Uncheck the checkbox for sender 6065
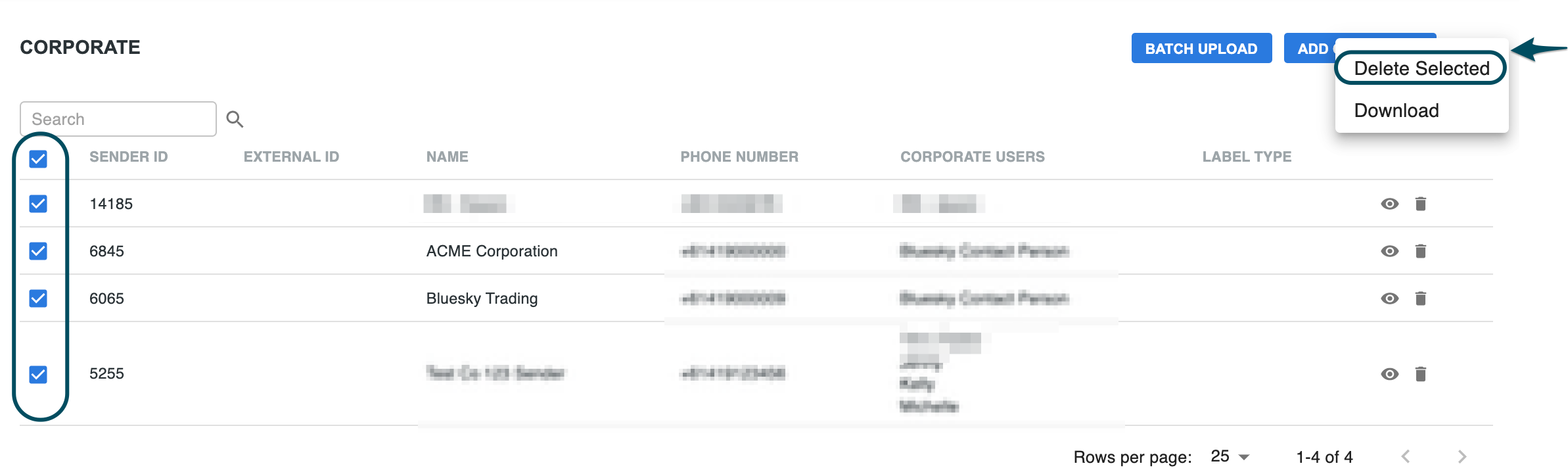1568x472 pixels. [38, 298]
